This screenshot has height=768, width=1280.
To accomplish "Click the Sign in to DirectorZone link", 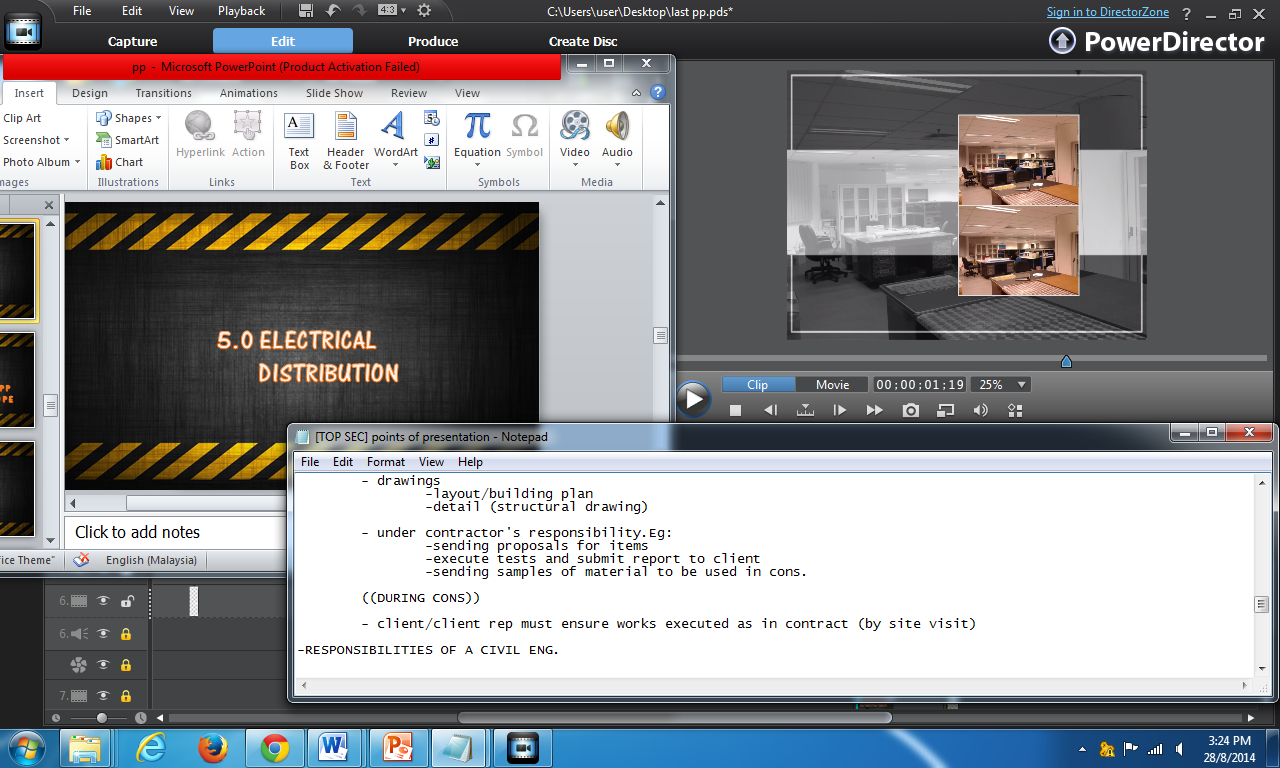I will click(1106, 12).
